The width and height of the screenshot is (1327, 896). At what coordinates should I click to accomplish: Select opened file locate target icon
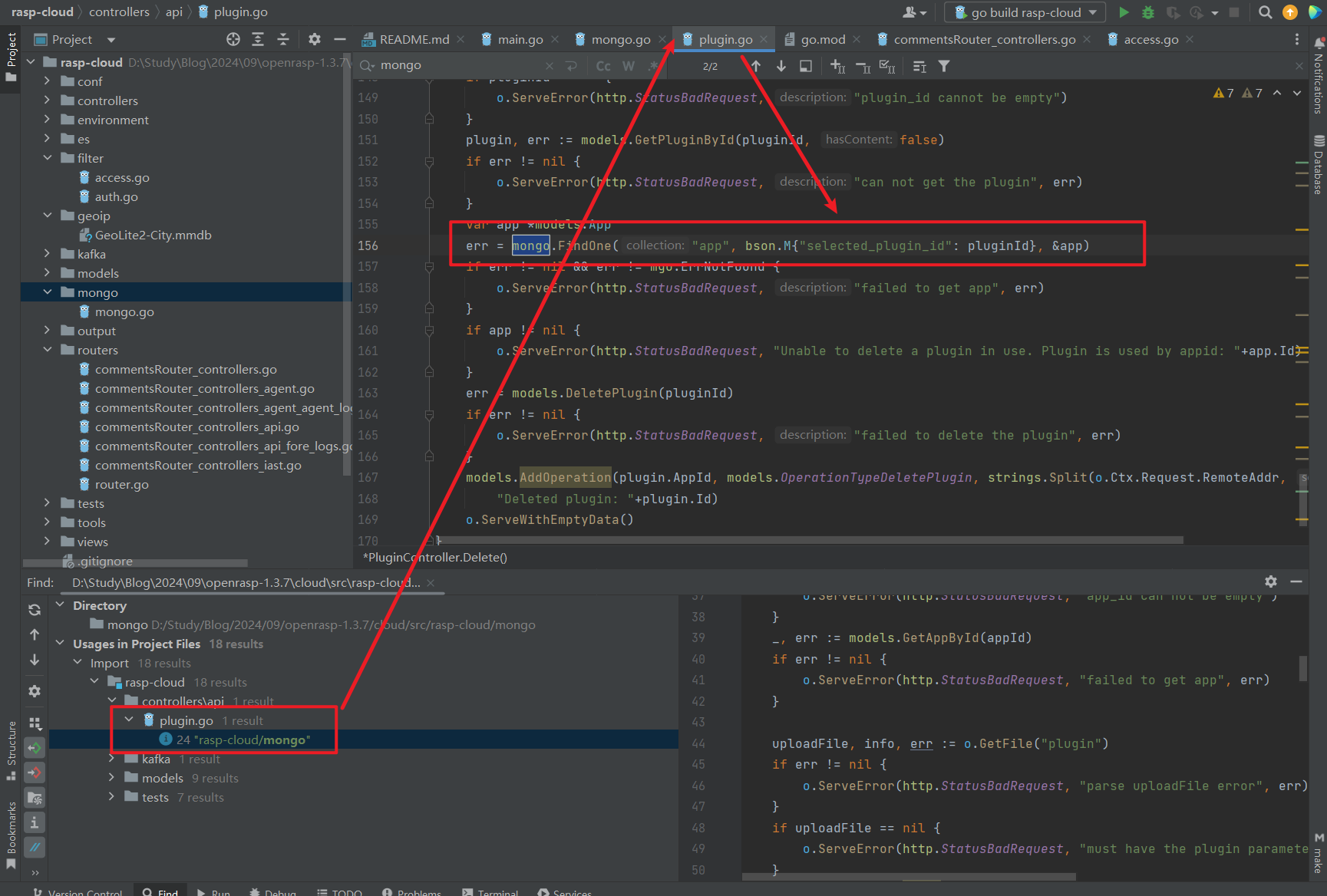pyautogui.click(x=233, y=39)
